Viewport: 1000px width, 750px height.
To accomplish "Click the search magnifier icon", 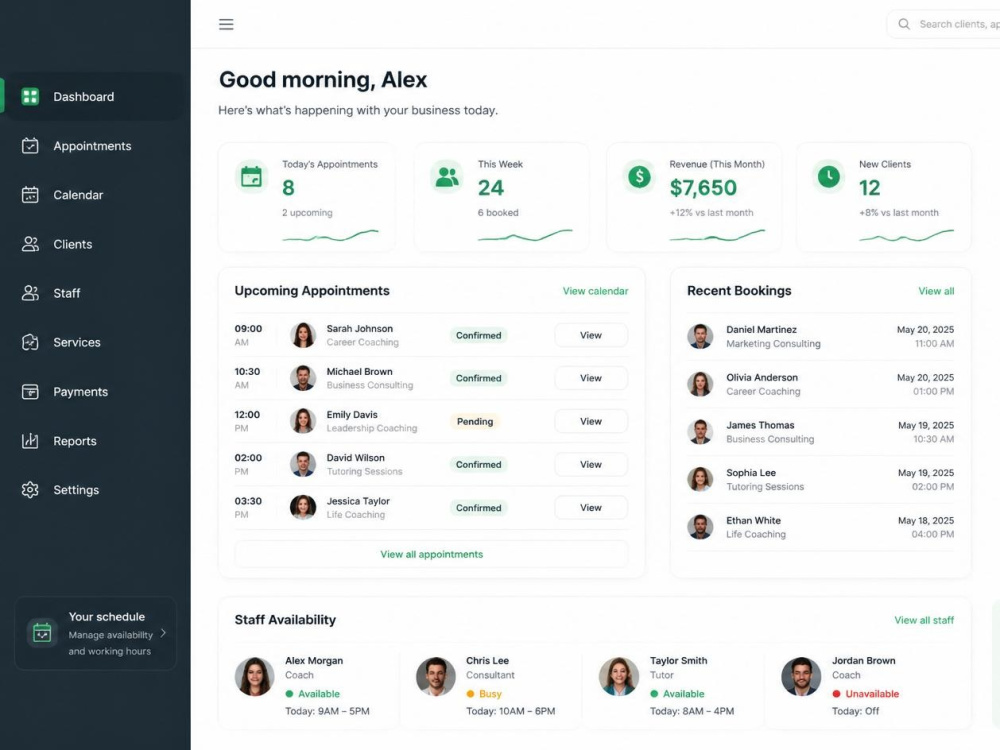I will [x=904, y=24].
